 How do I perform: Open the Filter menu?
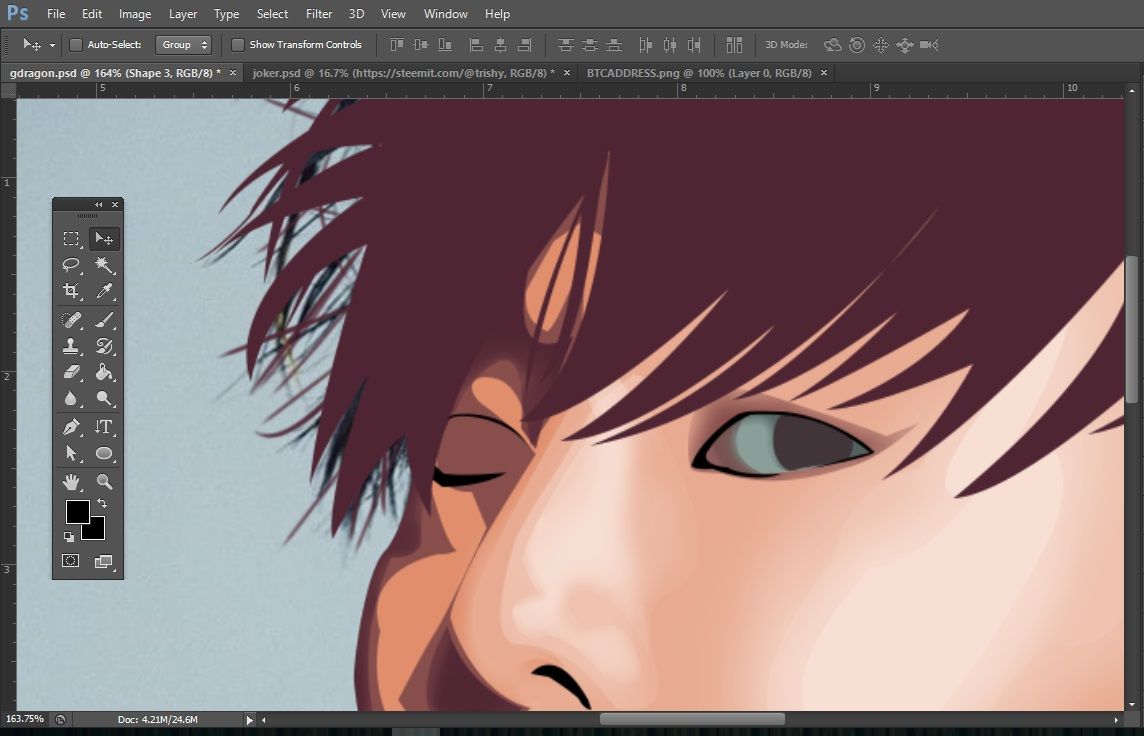319,14
